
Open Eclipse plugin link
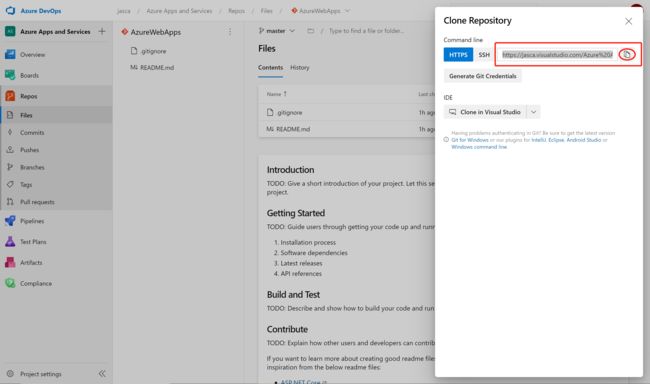(x=556, y=140)
